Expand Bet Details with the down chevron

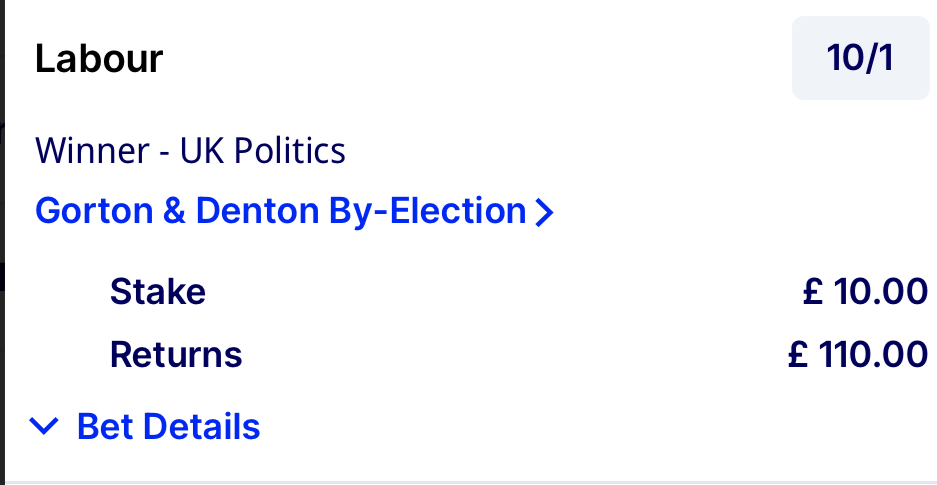point(45,427)
